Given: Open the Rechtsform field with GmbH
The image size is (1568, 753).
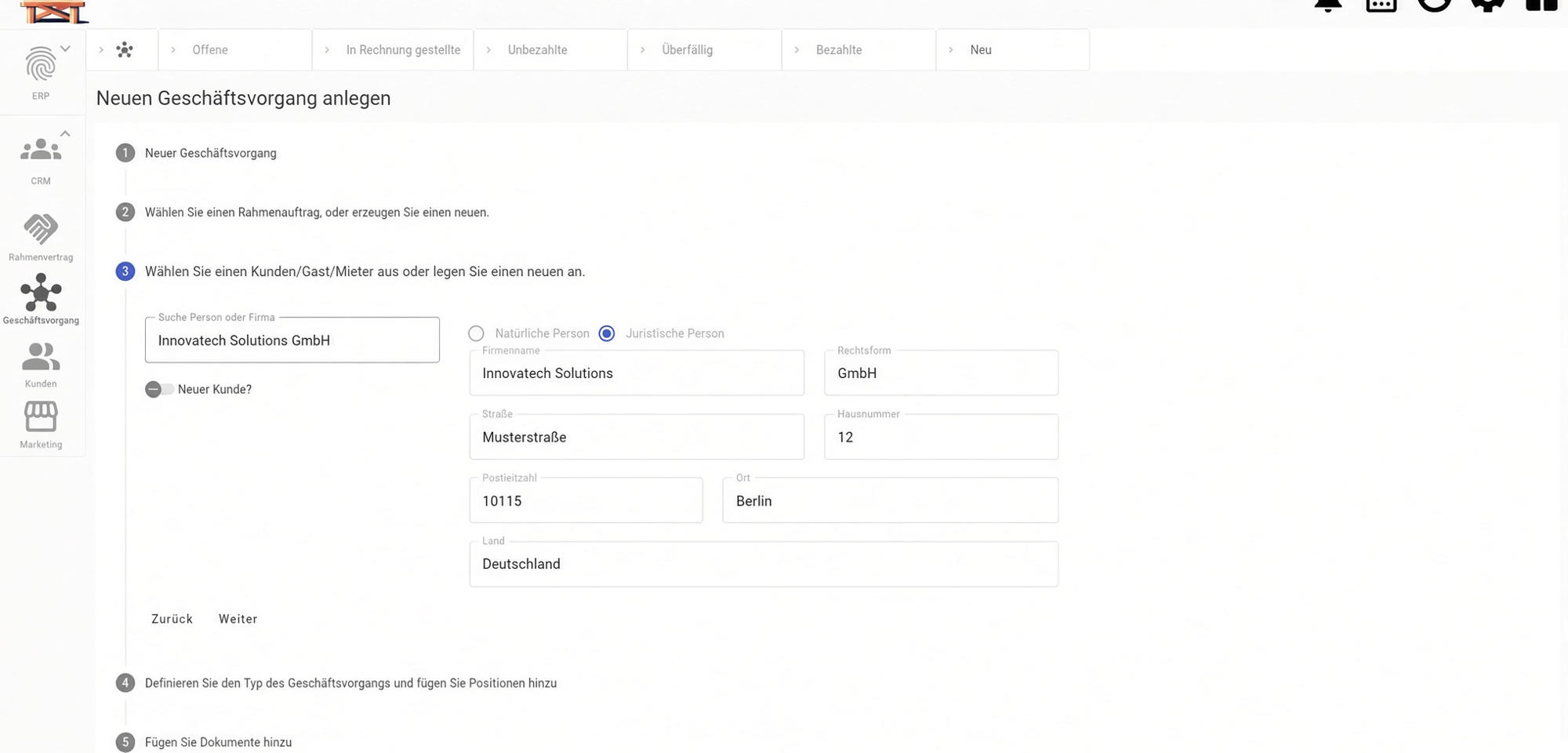Looking at the screenshot, I should (941, 373).
